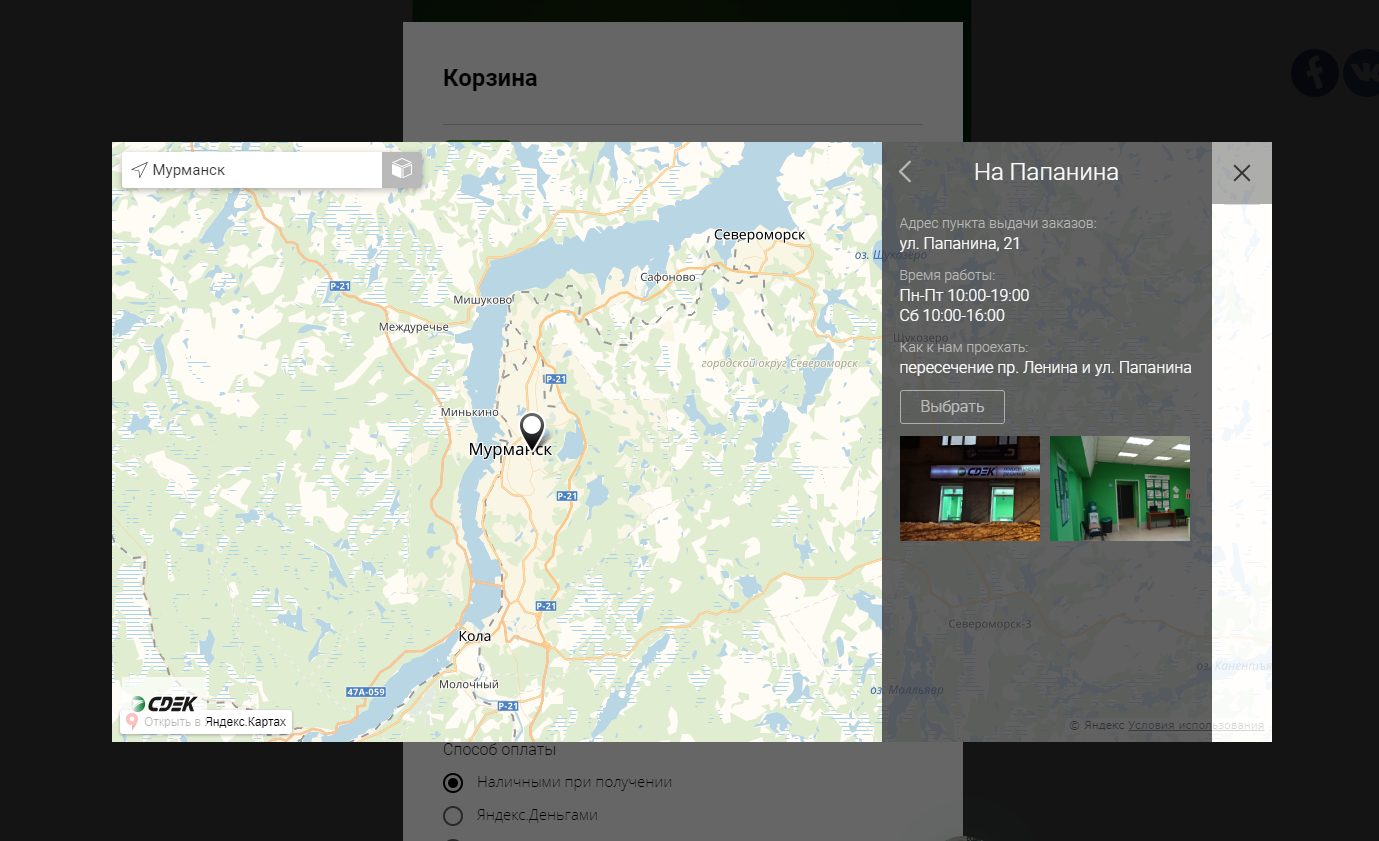Viewport: 1379px width, 841px height.
Task: Click the location arrow icon beside Мурманск
Action: (x=139, y=170)
